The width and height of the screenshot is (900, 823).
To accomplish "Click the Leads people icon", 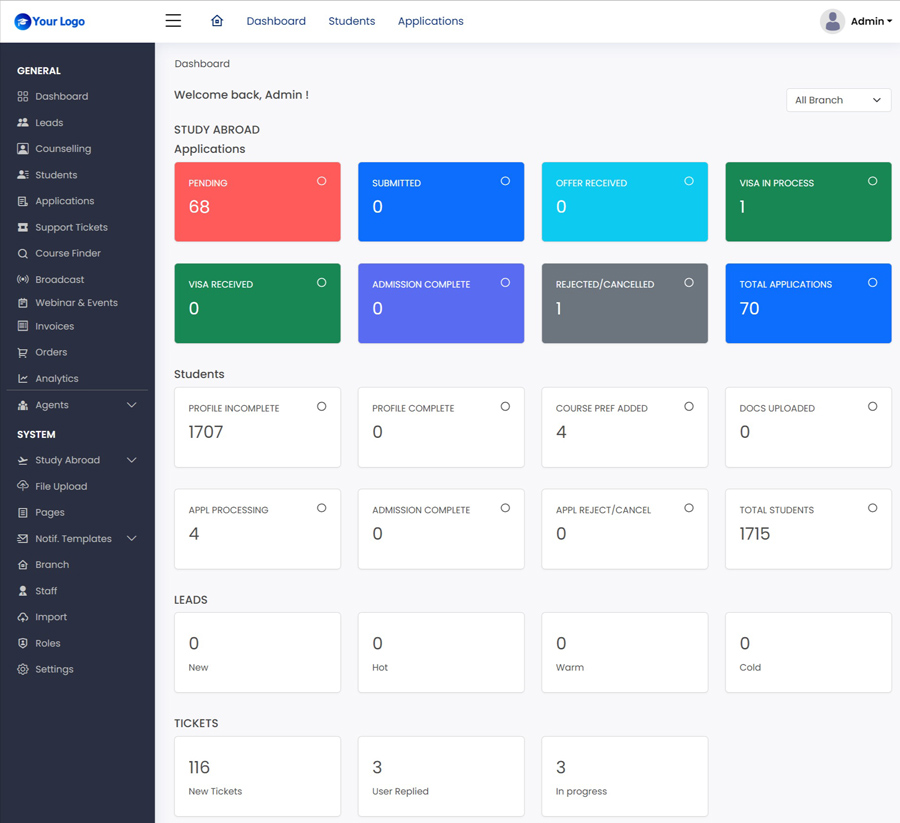I will 22,122.
